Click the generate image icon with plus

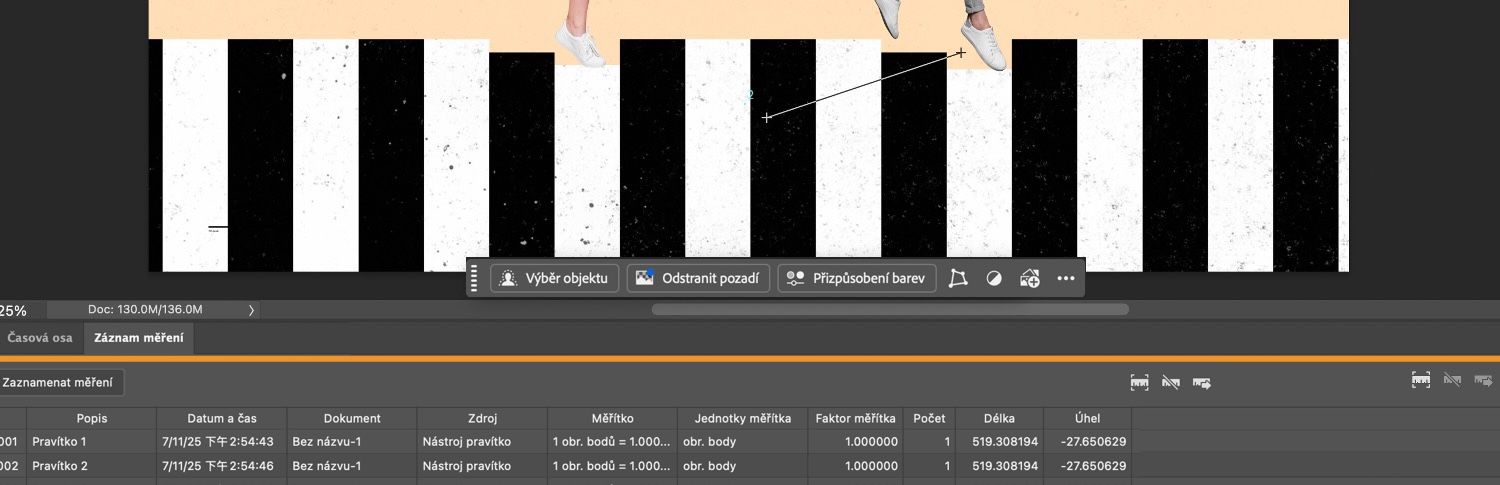click(x=1030, y=279)
